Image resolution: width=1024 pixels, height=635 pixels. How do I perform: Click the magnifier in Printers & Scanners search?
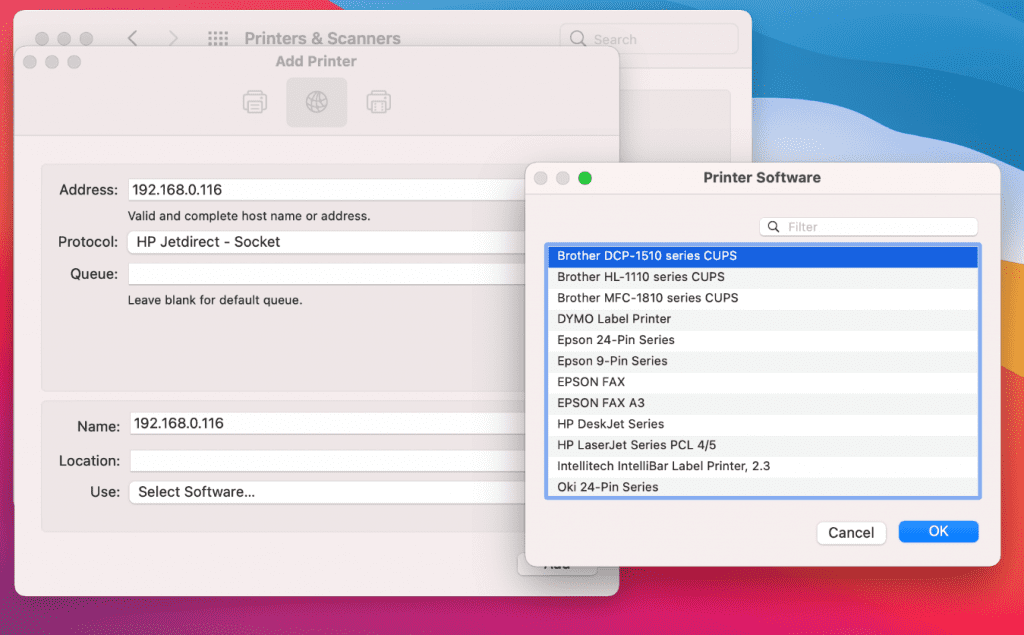point(577,39)
